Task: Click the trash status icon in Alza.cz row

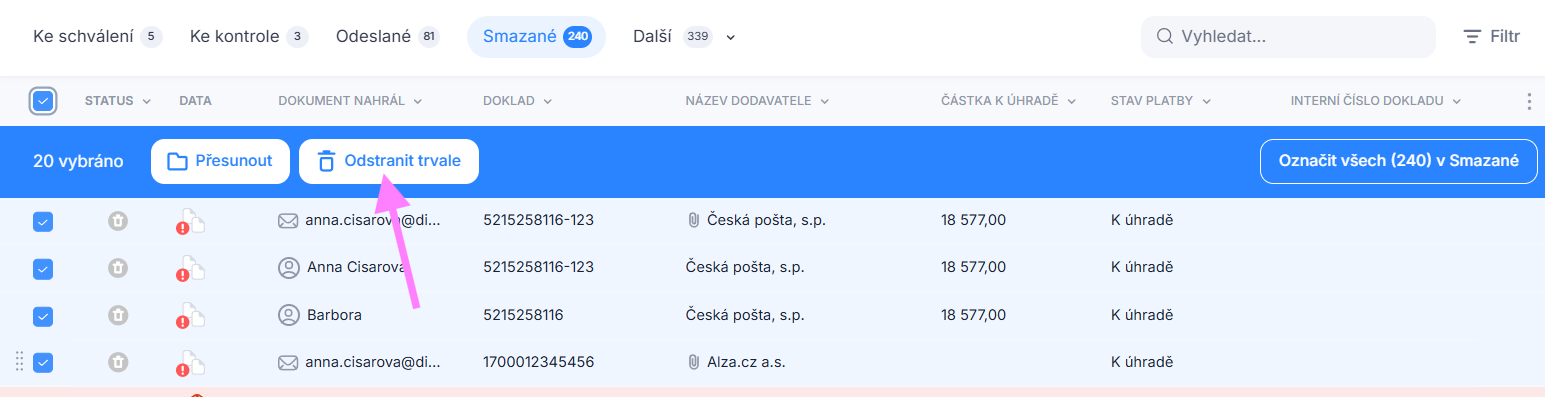Action: pyautogui.click(x=118, y=362)
